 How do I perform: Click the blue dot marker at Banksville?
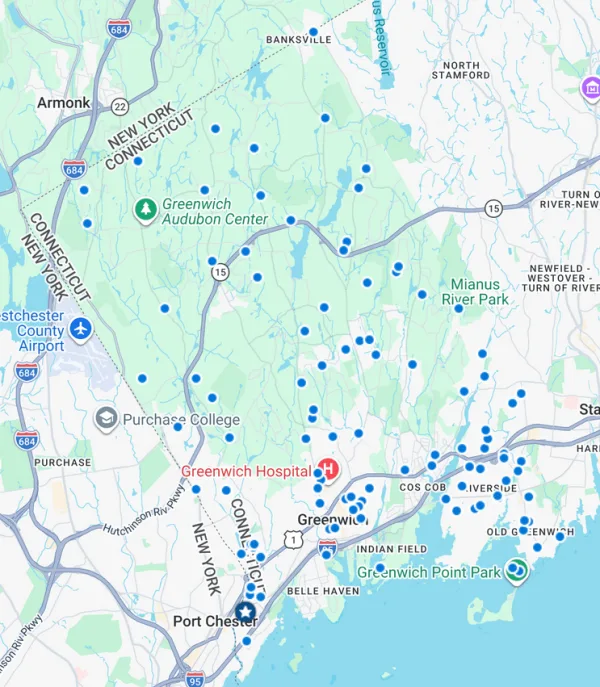(313, 33)
